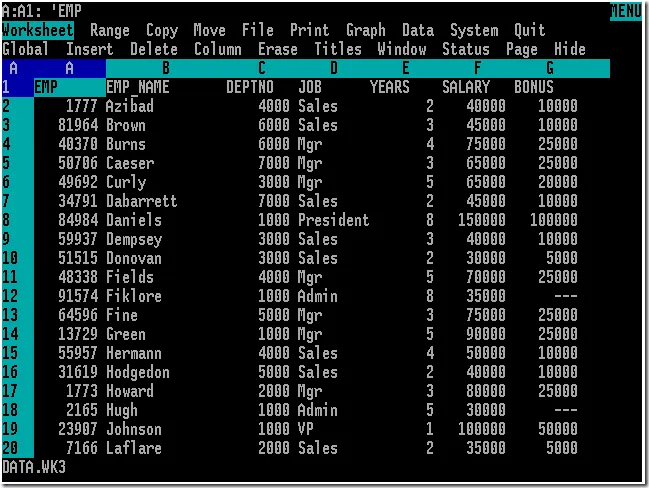Select the Dempsey name cell
649x488 pixels.
click(134, 240)
